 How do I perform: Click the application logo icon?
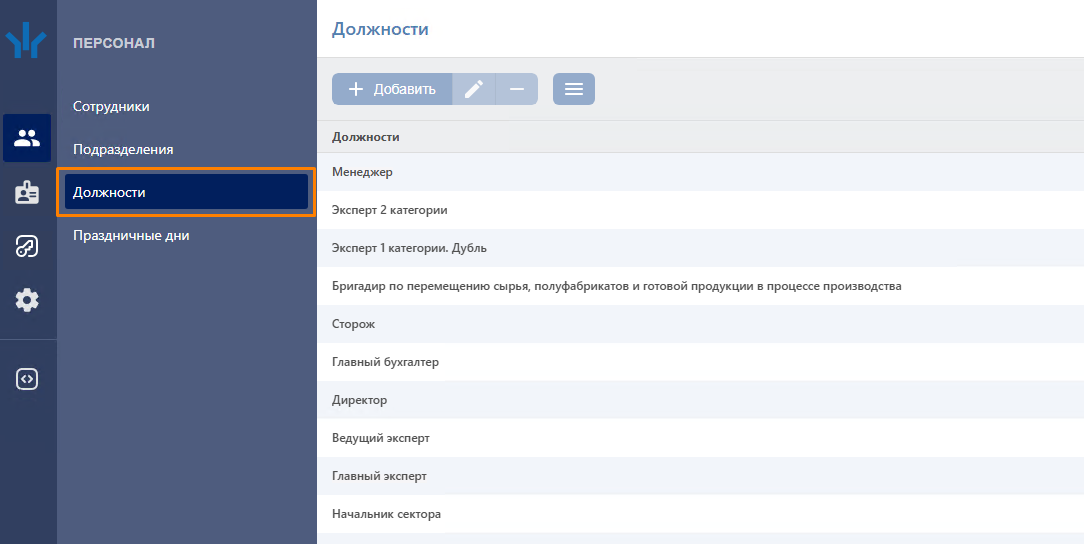click(x=27, y=43)
